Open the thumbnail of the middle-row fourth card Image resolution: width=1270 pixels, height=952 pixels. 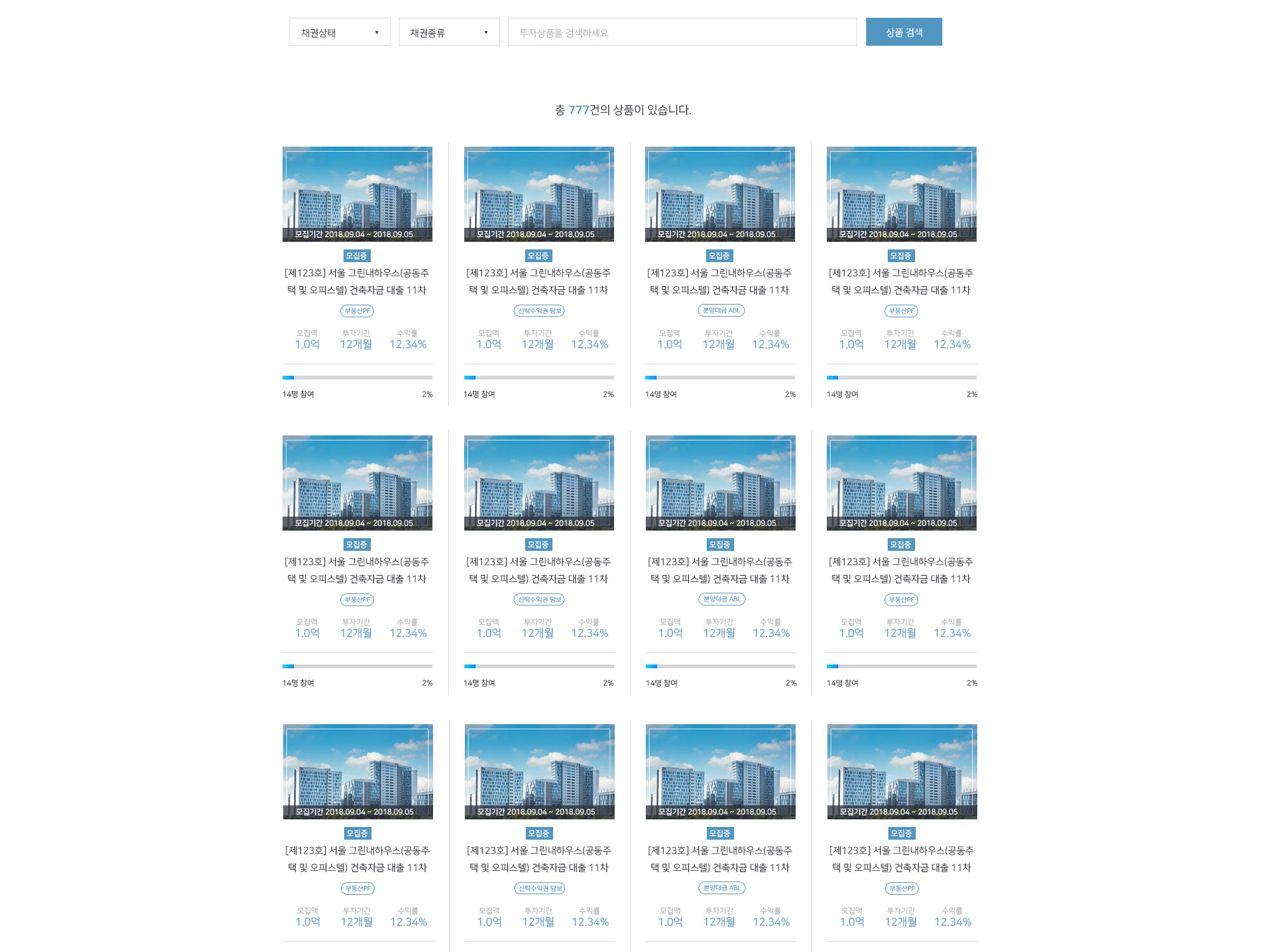coord(902,483)
